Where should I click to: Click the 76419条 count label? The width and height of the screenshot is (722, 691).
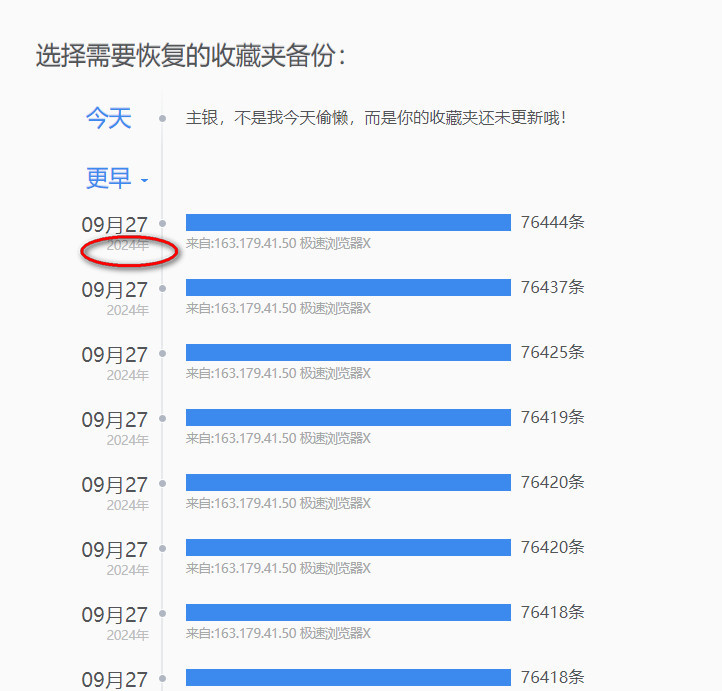552,417
